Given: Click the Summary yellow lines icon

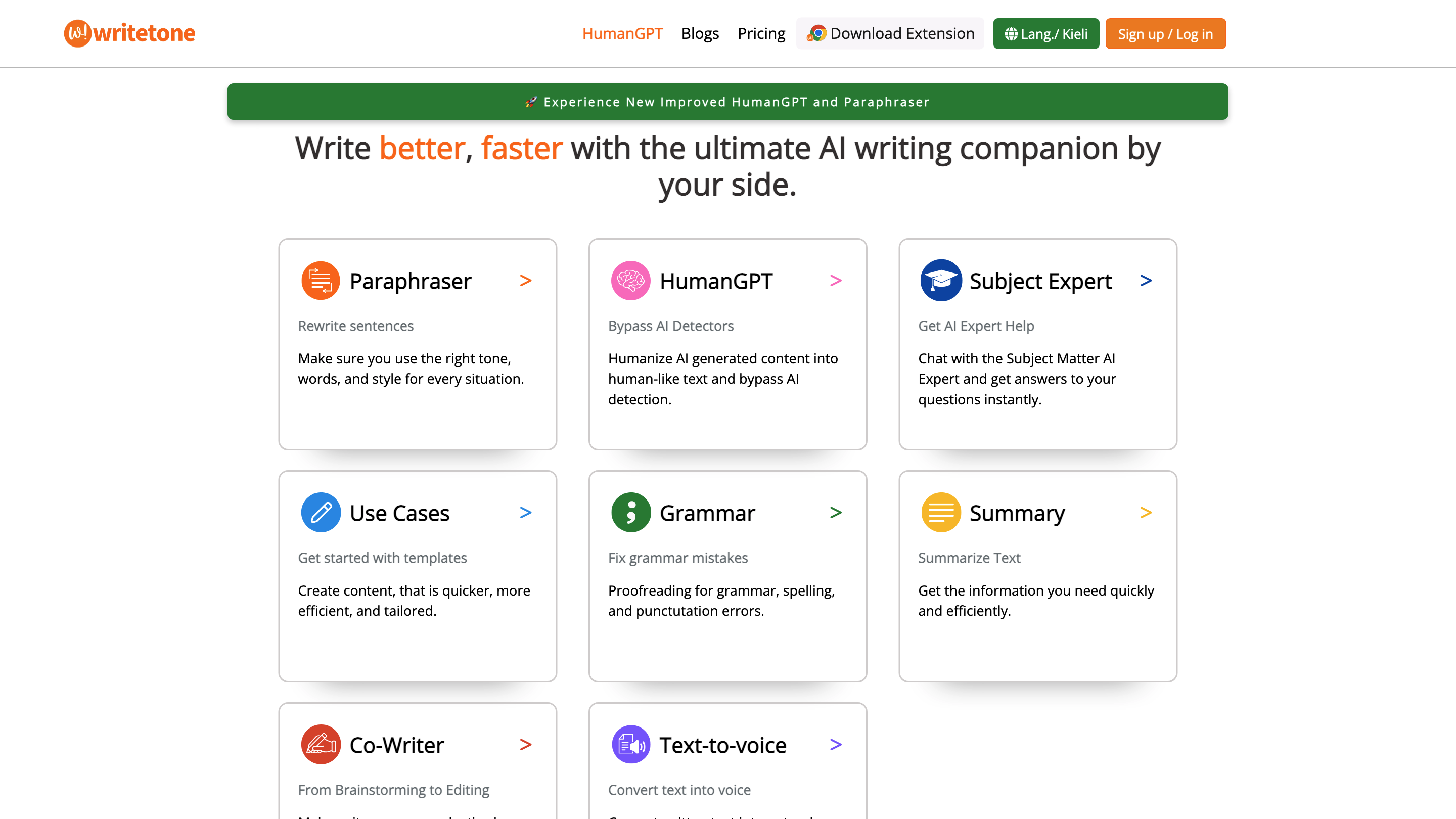Looking at the screenshot, I should pos(940,513).
